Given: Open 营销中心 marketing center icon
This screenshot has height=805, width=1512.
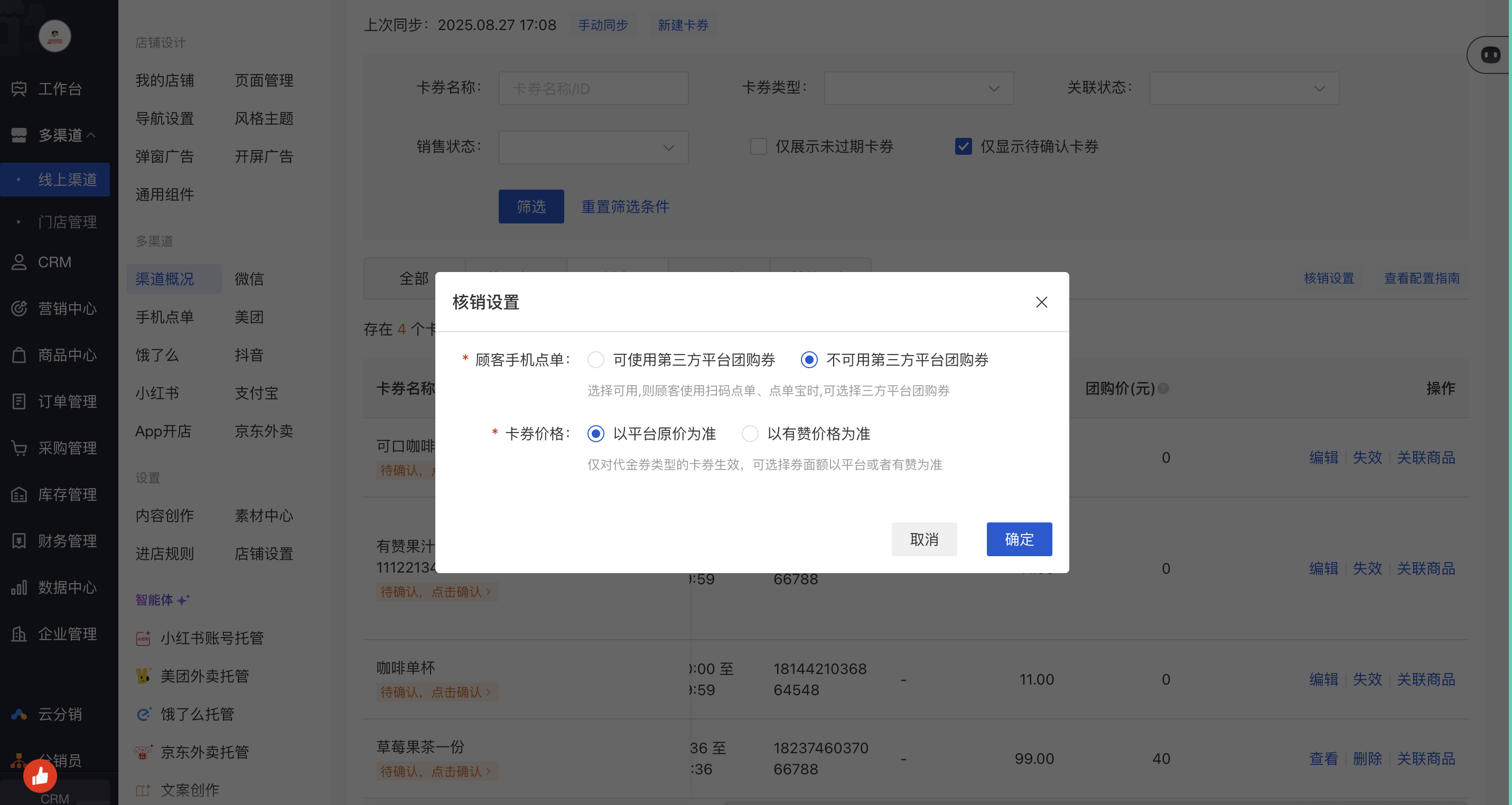Looking at the screenshot, I should 19,308.
